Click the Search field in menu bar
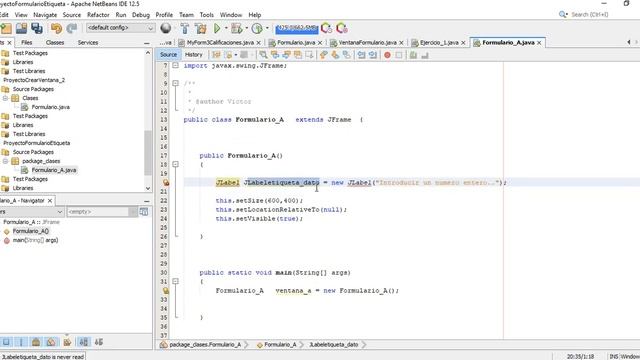The height and width of the screenshot is (360, 640). [x=590, y=14]
